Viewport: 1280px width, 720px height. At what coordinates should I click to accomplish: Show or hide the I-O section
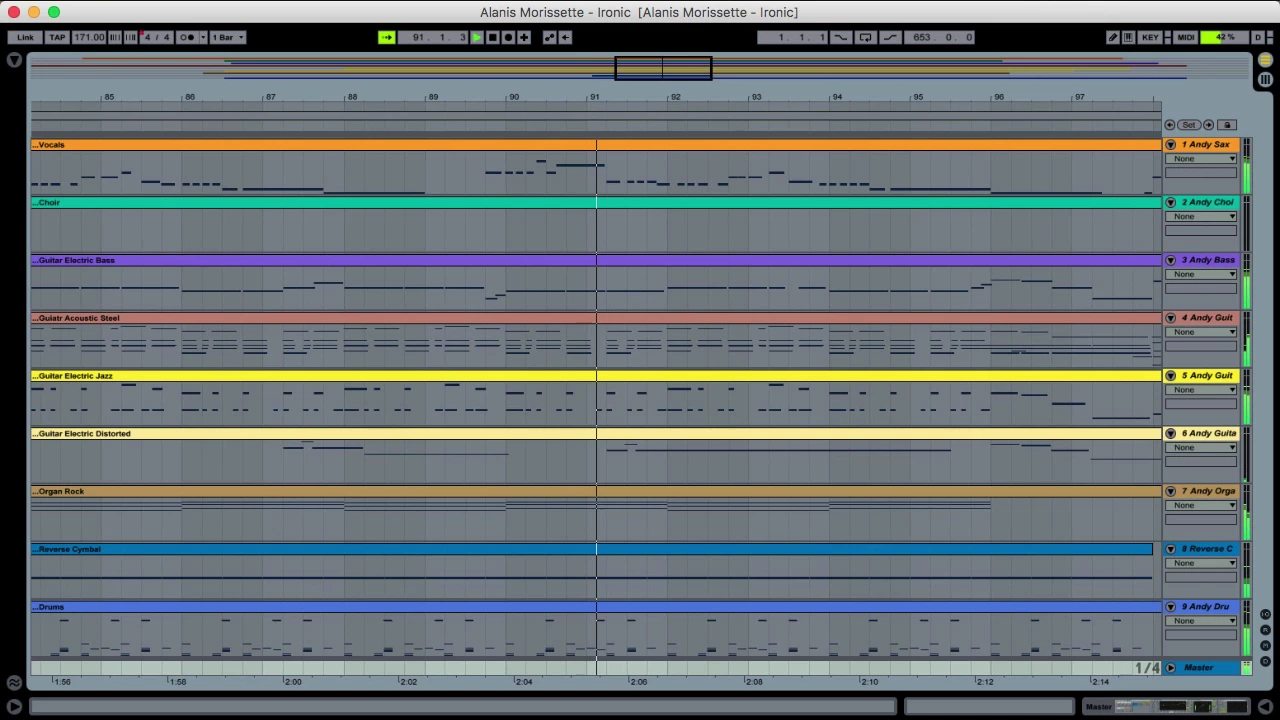pyautogui.click(x=1265, y=614)
